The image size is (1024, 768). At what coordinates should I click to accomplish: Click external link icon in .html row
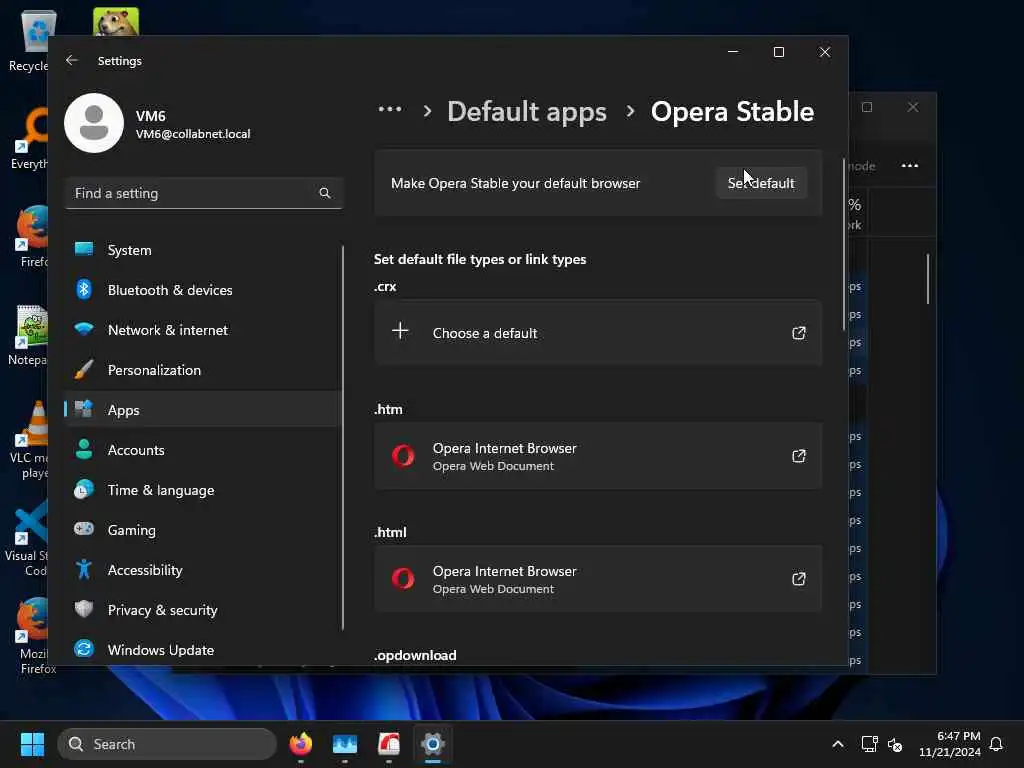[799, 579]
